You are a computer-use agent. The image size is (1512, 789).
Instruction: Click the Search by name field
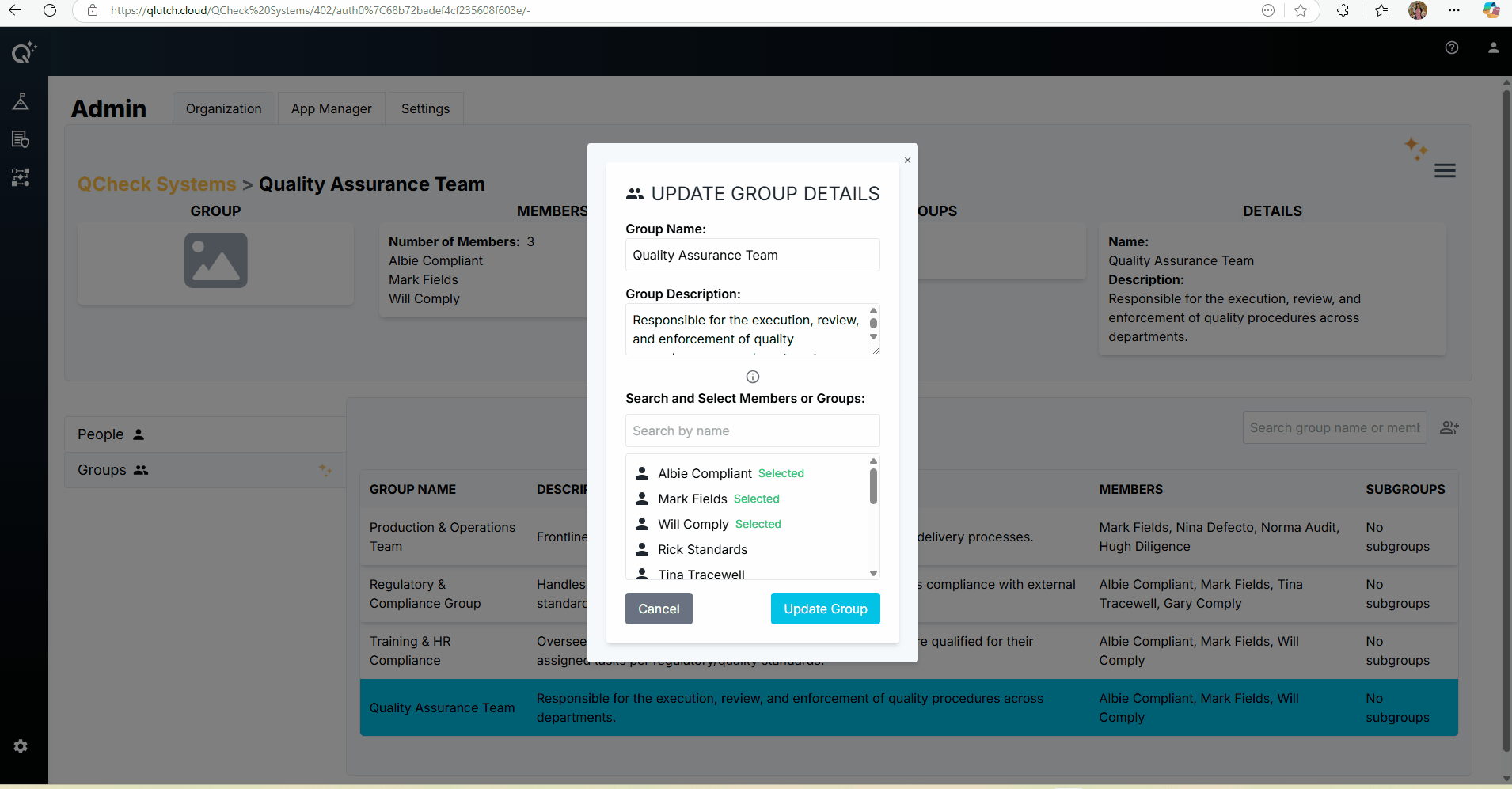(x=752, y=431)
